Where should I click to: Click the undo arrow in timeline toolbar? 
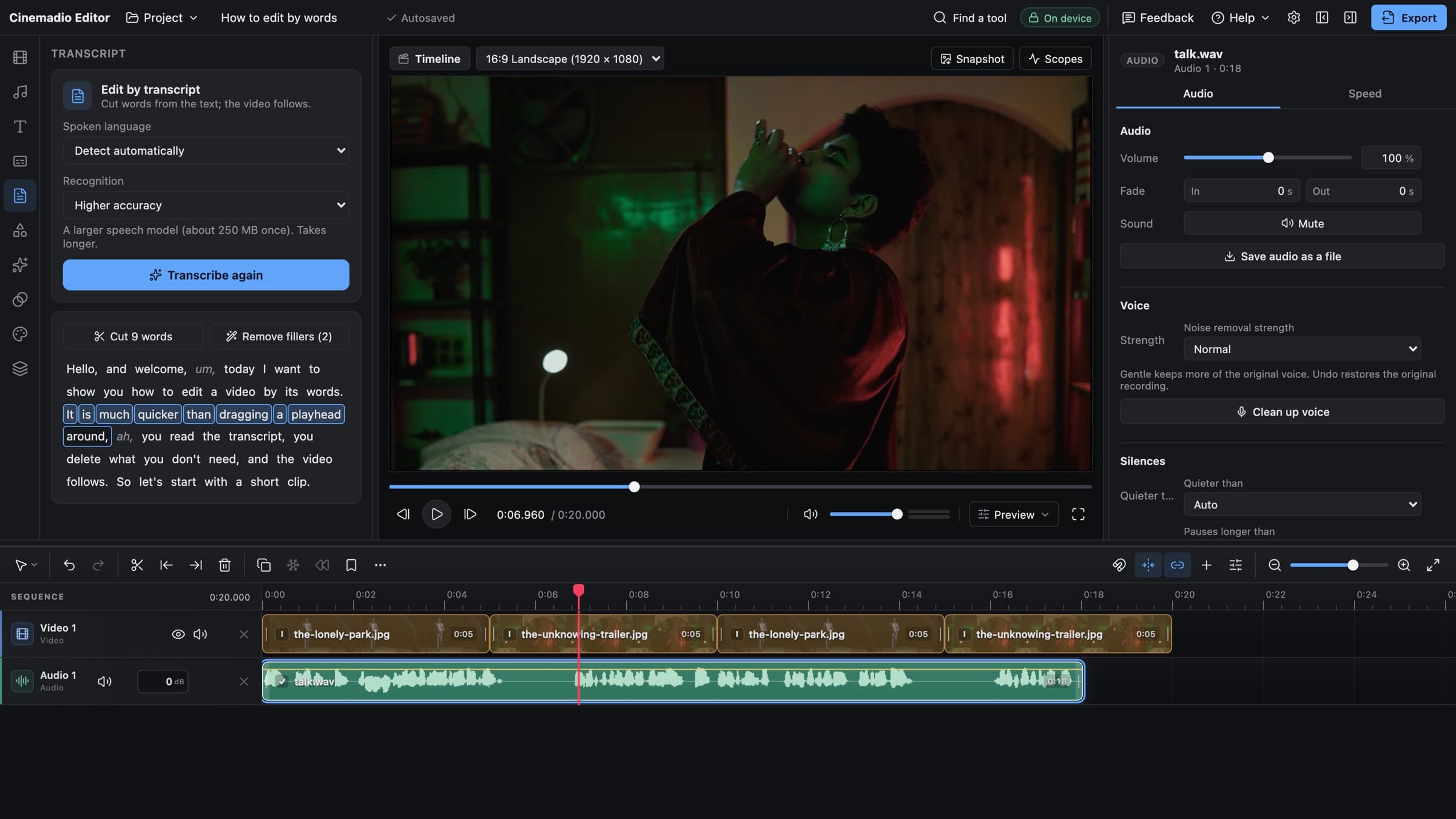point(69,565)
